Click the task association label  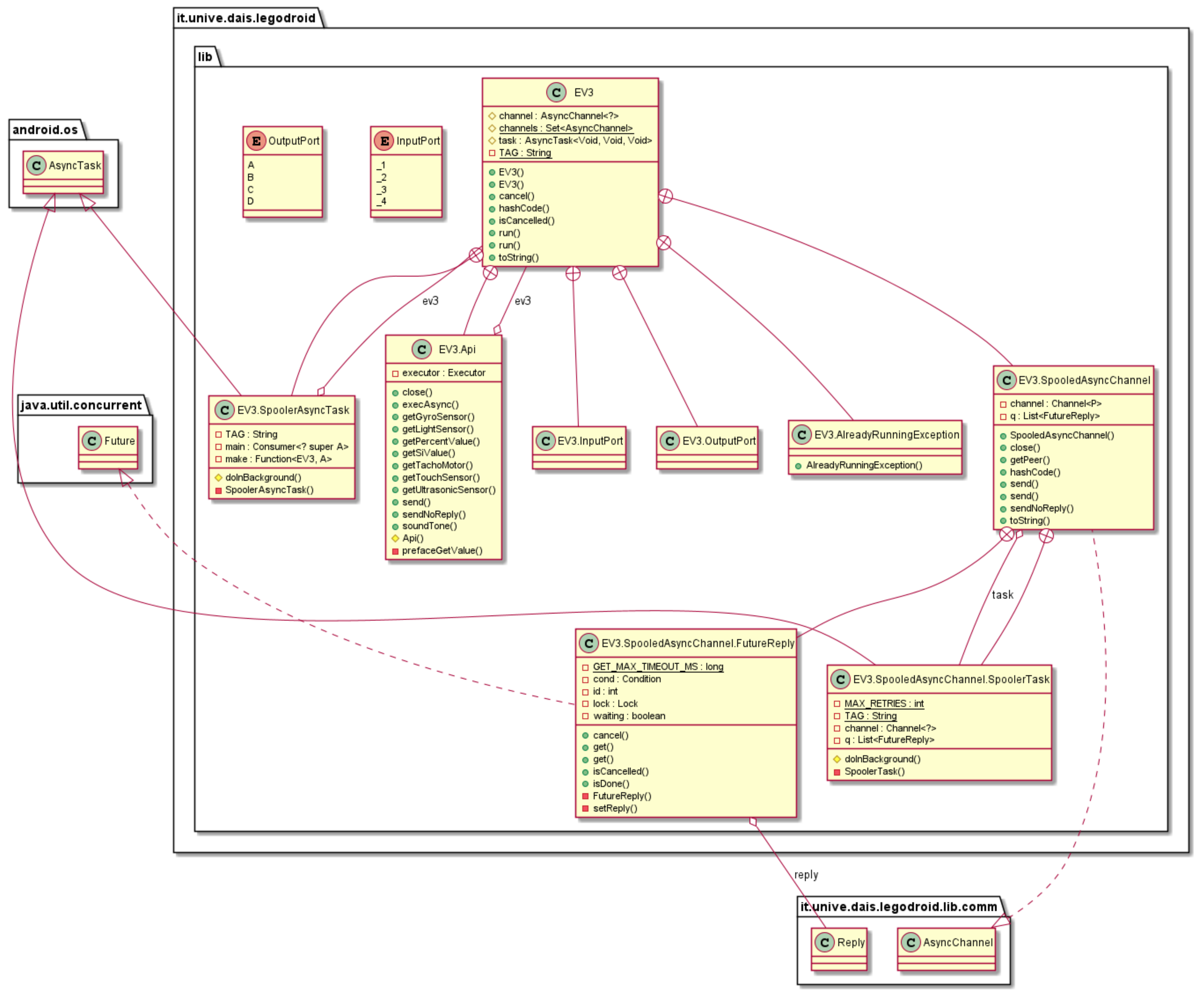point(1002,595)
